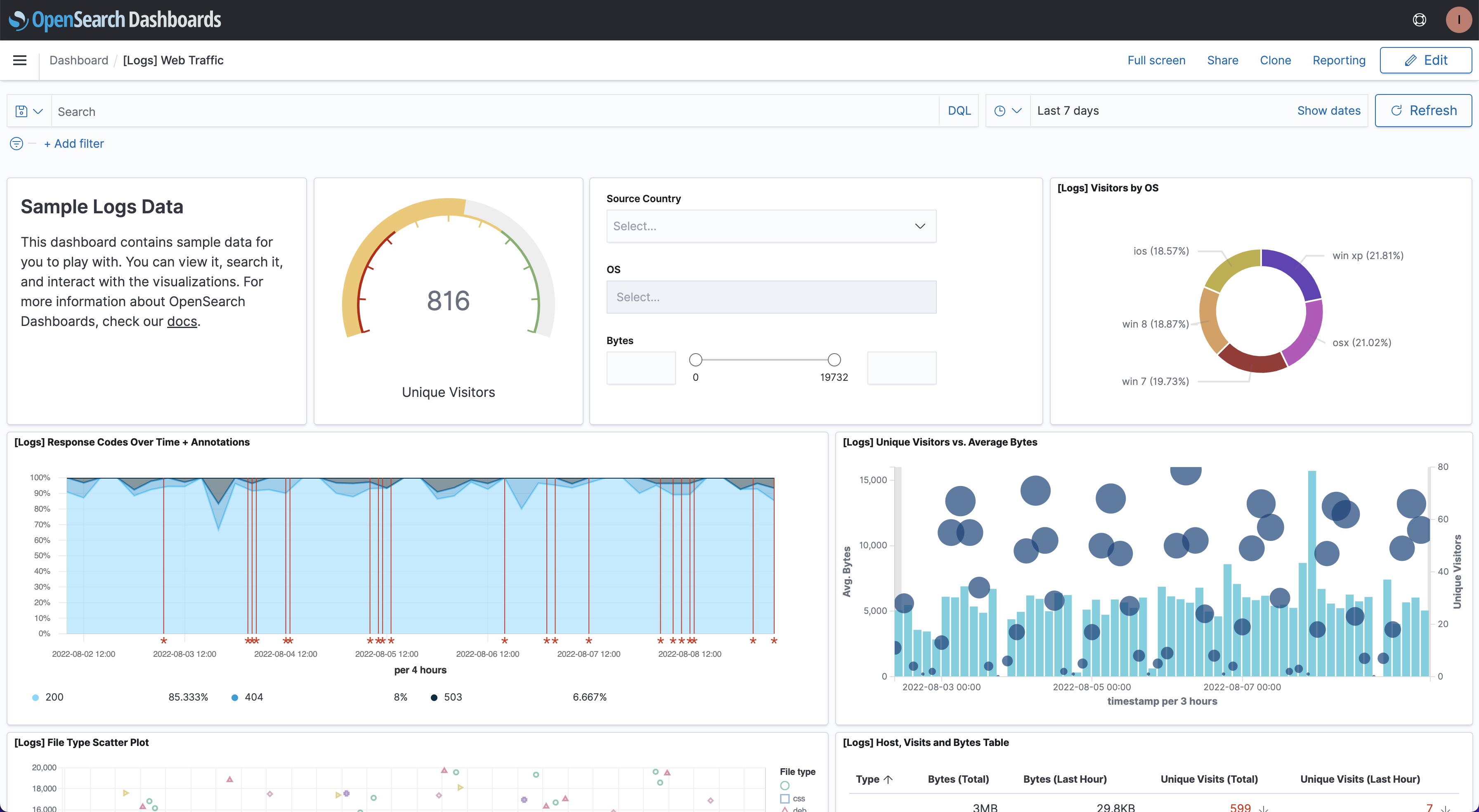Screen dimensions: 1479x812
Task: Sort by Unique Visits (Total) column
Action: (1209, 779)
